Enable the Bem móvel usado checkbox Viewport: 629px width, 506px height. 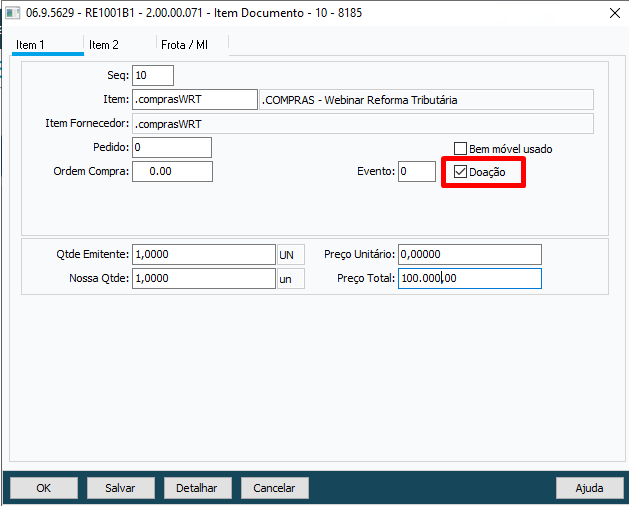460,149
